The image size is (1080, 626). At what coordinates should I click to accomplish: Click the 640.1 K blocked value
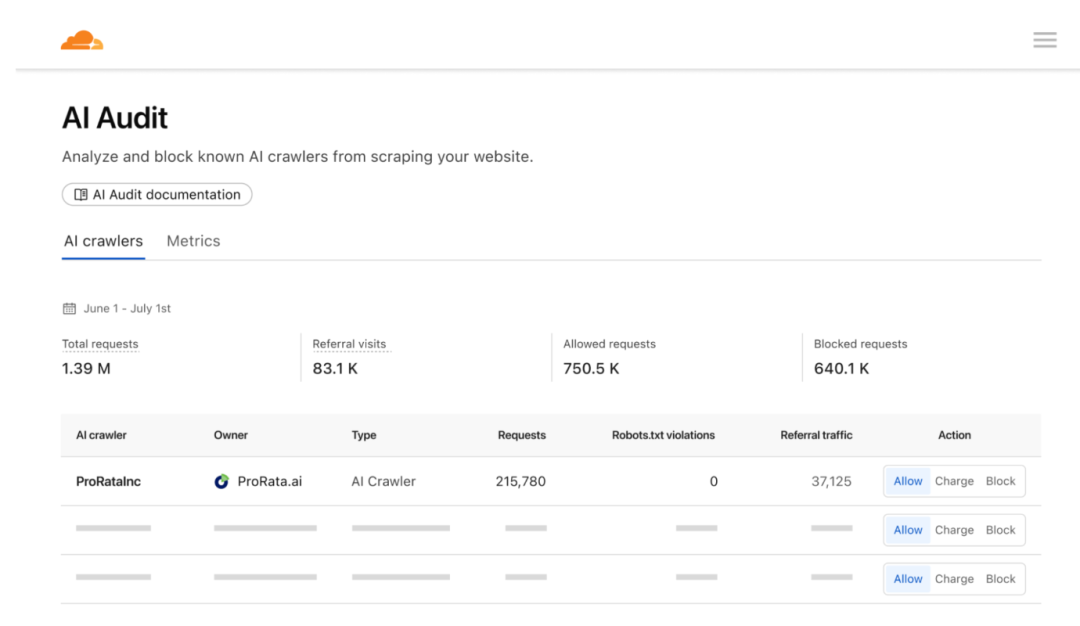(841, 368)
